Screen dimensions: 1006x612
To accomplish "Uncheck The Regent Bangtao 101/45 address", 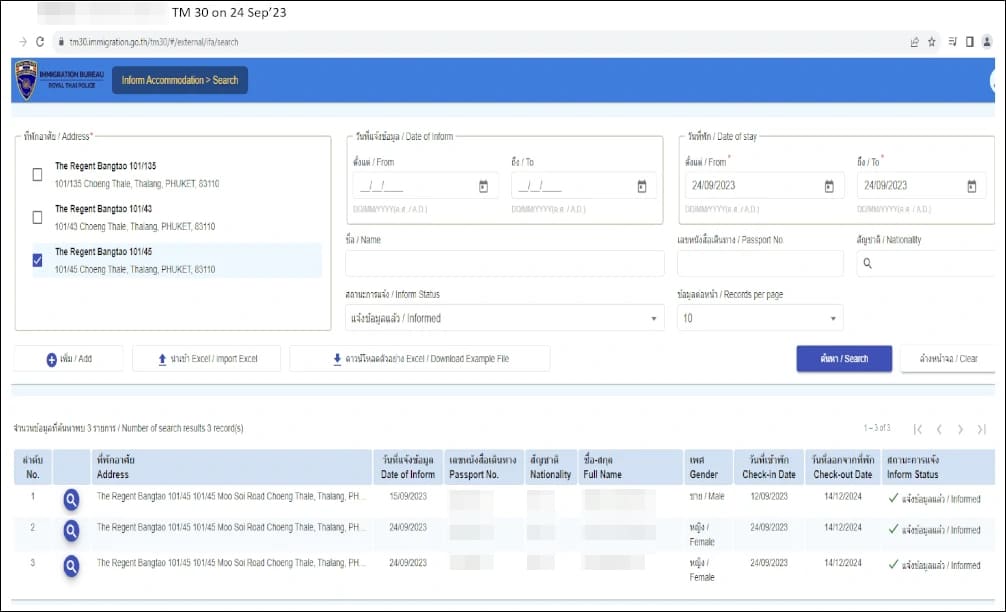I will click(x=37, y=260).
